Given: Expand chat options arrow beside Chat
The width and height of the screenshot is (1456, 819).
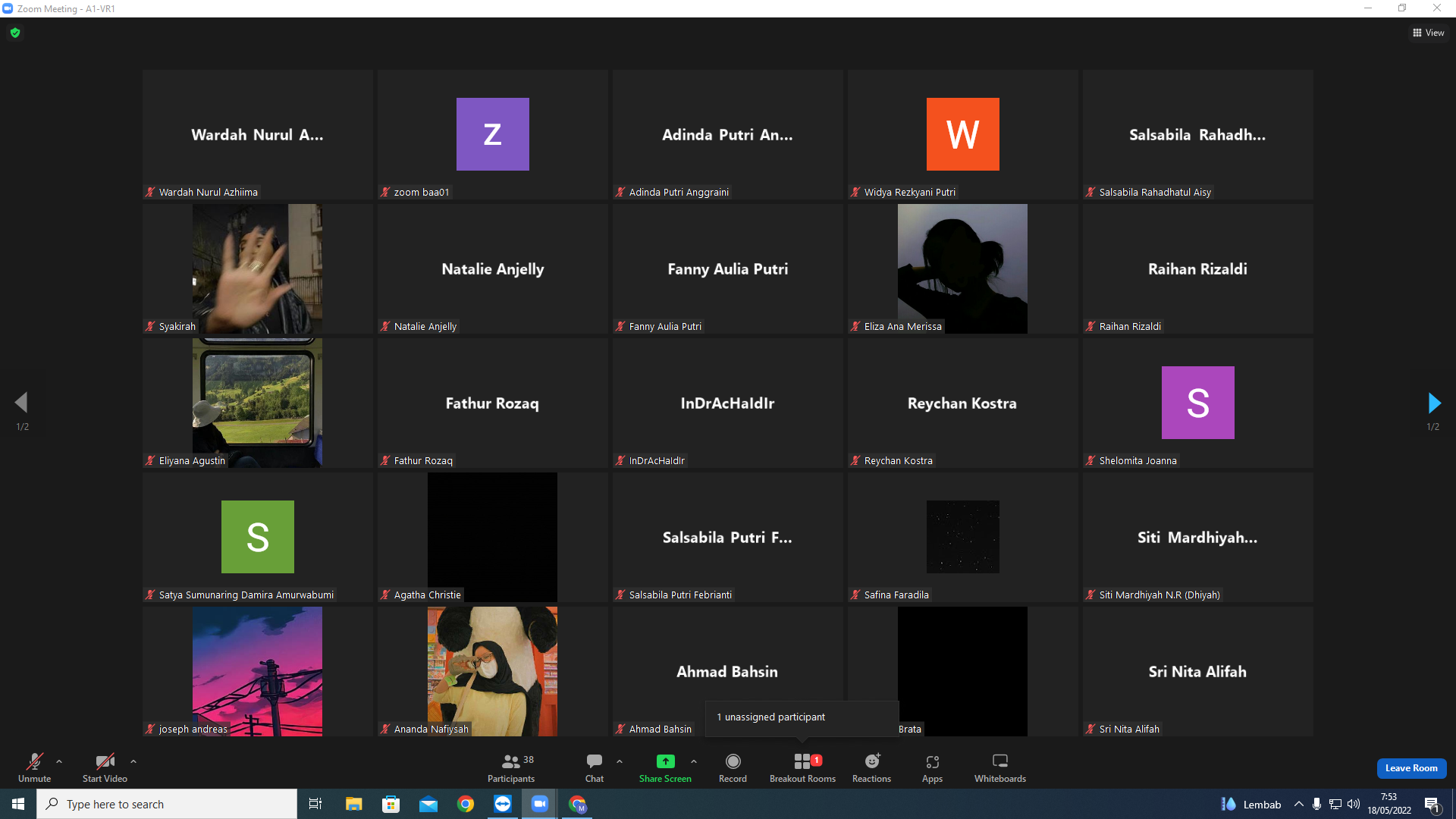Looking at the screenshot, I should [x=620, y=761].
